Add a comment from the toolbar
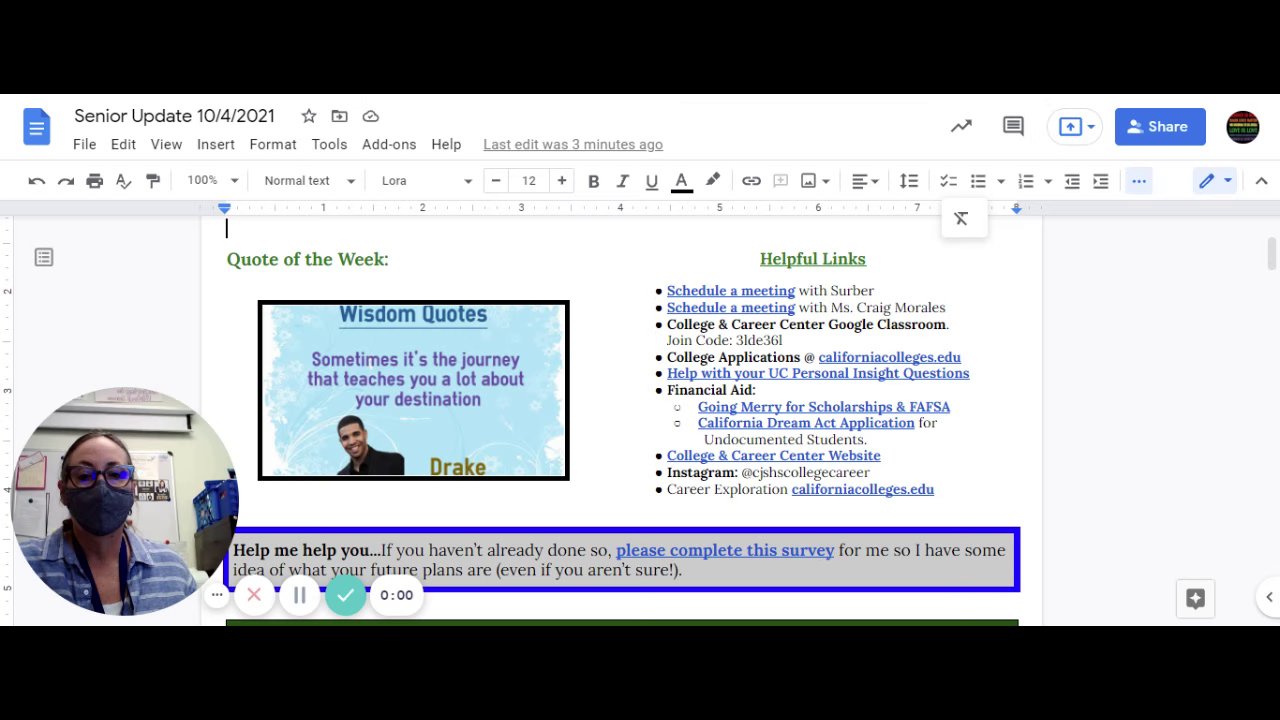Viewport: 1280px width, 720px height. 781,181
